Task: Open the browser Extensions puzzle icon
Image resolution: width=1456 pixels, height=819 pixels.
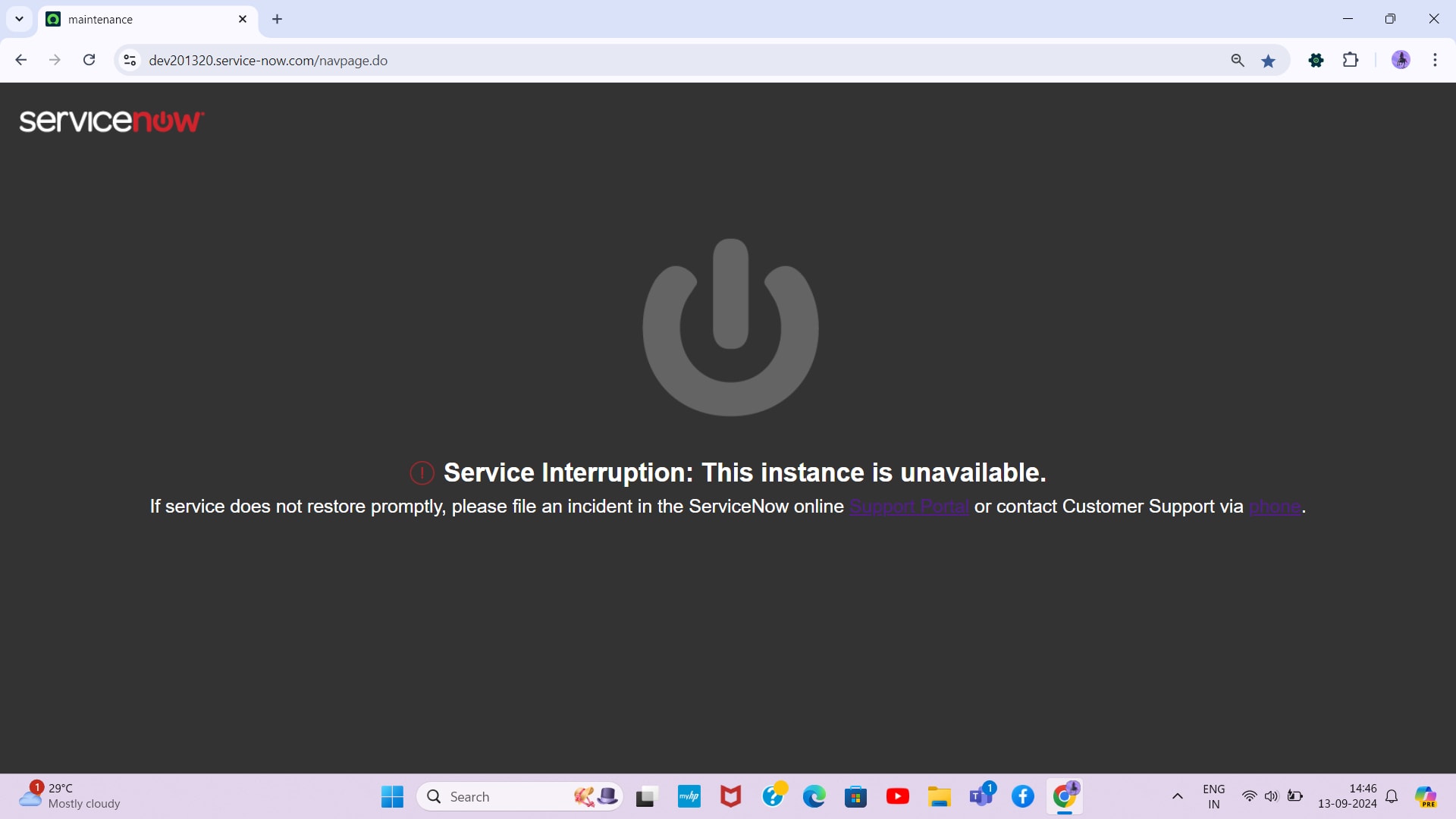Action: point(1352,60)
